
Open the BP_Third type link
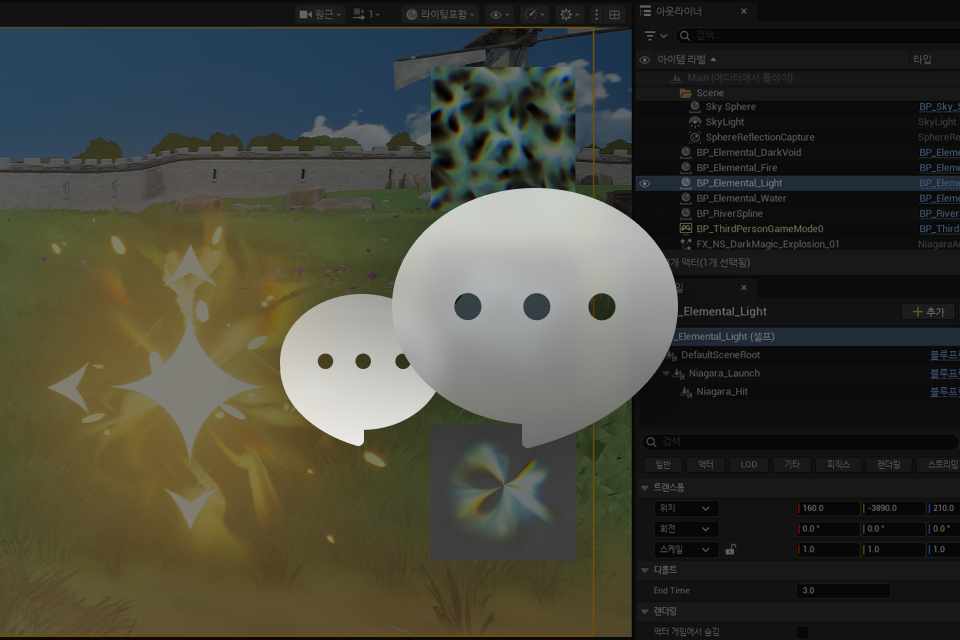939,228
